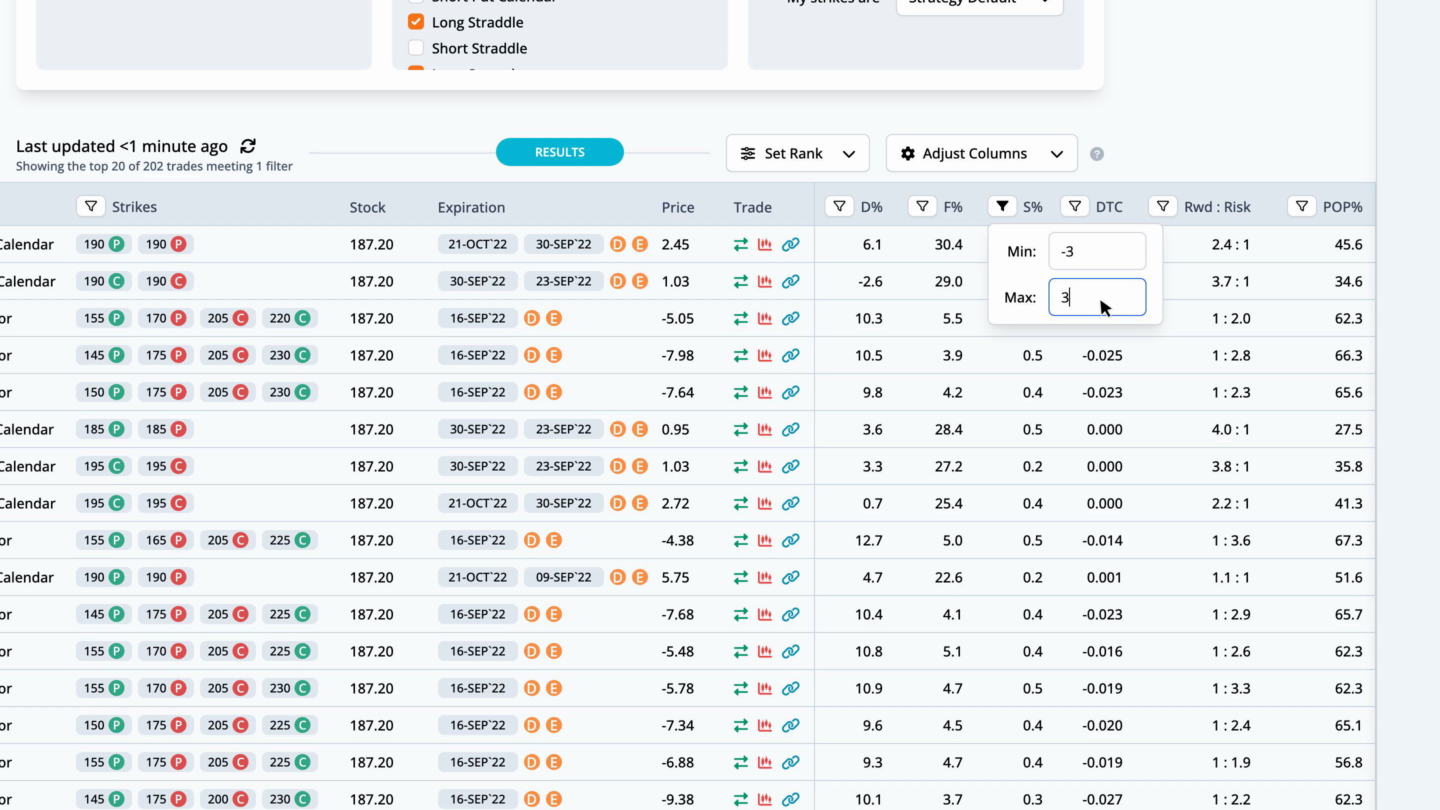Select the RESULTS tab pill
Image resolution: width=1440 pixels, height=810 pixels.
coord(559,152)
